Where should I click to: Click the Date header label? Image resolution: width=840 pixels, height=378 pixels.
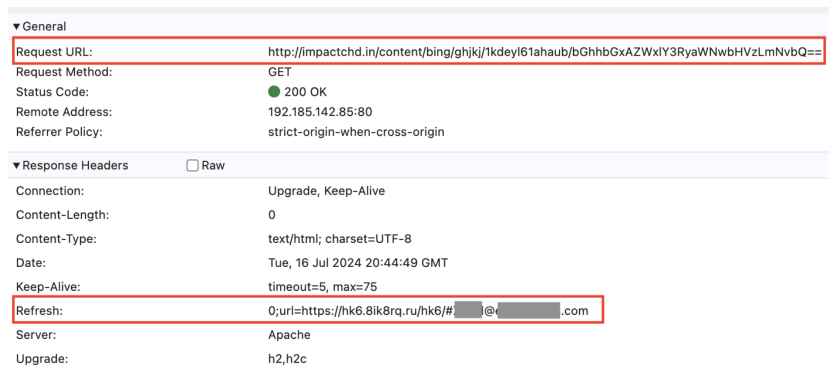point(31,263)
